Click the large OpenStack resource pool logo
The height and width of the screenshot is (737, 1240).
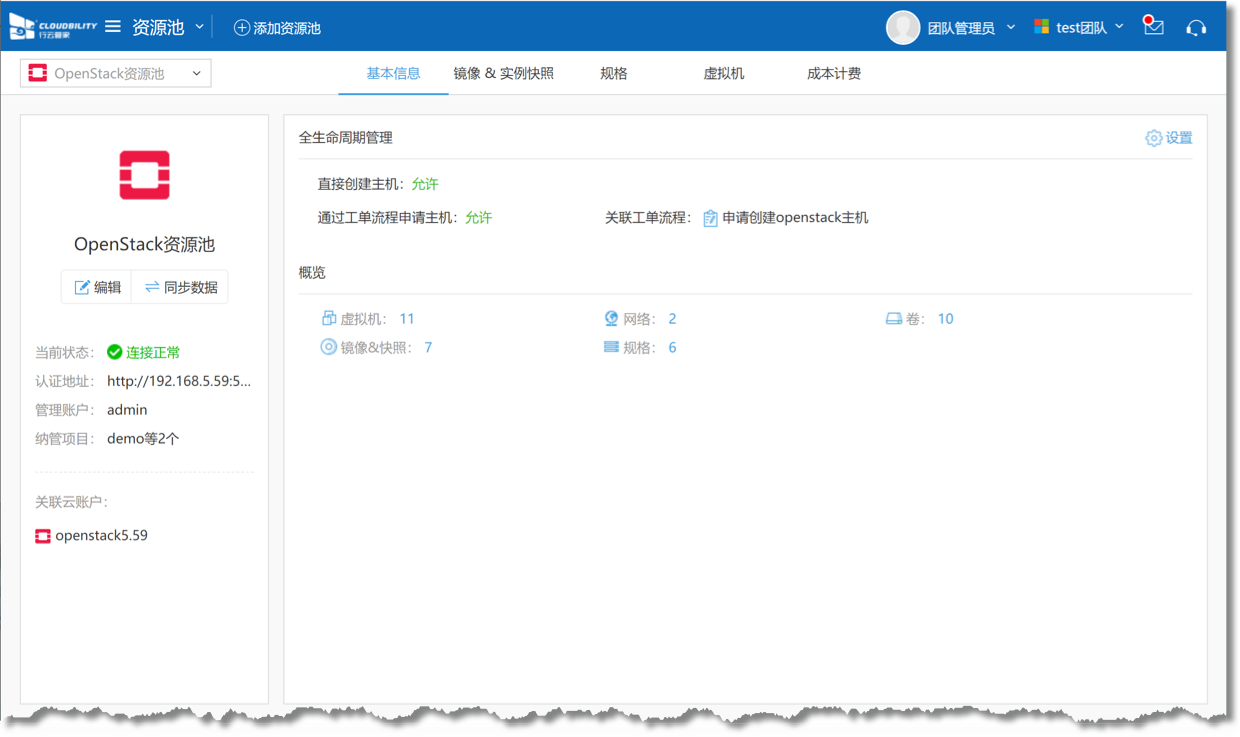(x=144, y=176)
